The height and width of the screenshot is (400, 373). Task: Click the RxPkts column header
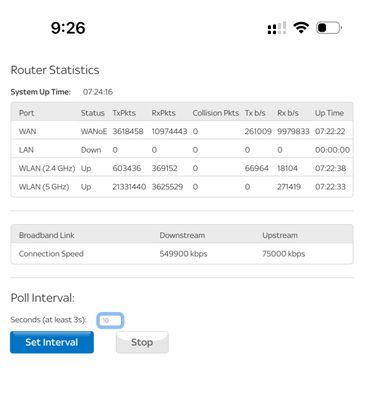coord(163,113)
